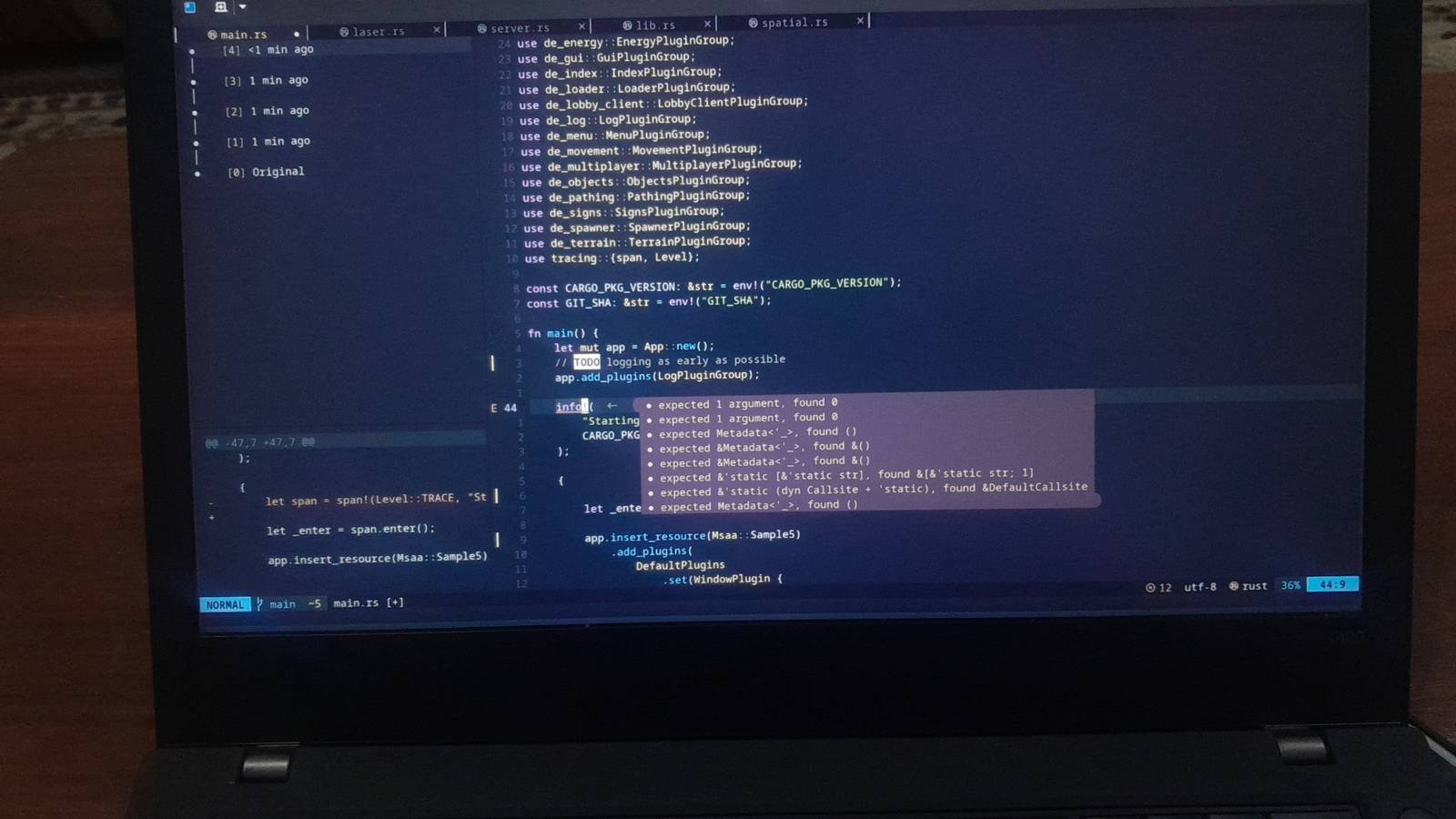Click the Rust file icon on spatial.rs tab
Screen dimensions: 1456x819
point(753,23)
